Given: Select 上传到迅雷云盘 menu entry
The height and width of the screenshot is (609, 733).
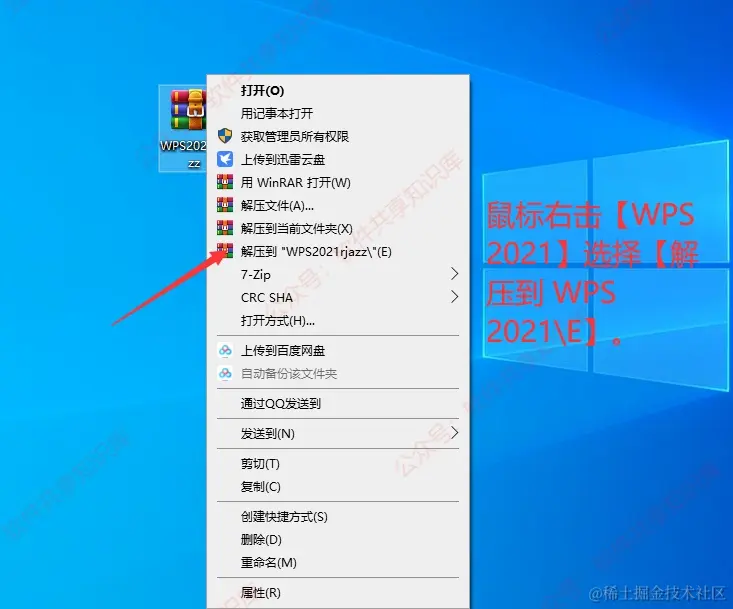Looking at the screenshot, I should pos(338,159).
